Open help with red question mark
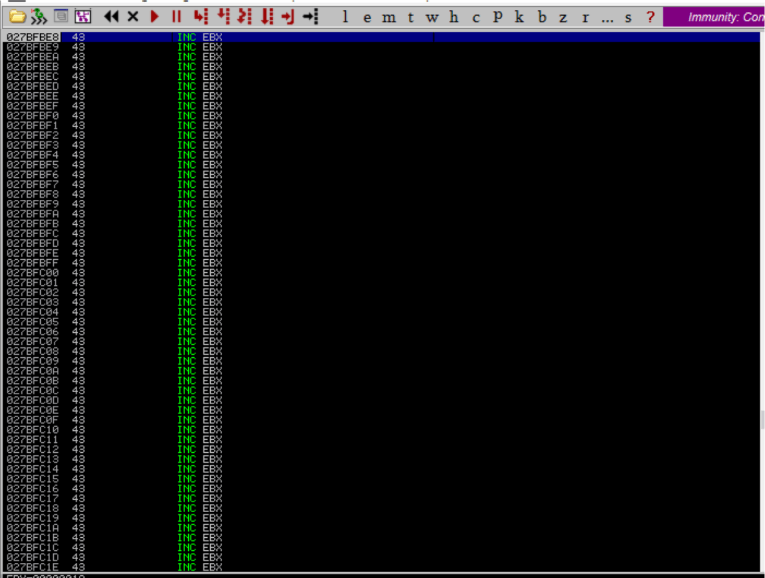Viewport: 765px width, 578px height. tap(650, 17)
